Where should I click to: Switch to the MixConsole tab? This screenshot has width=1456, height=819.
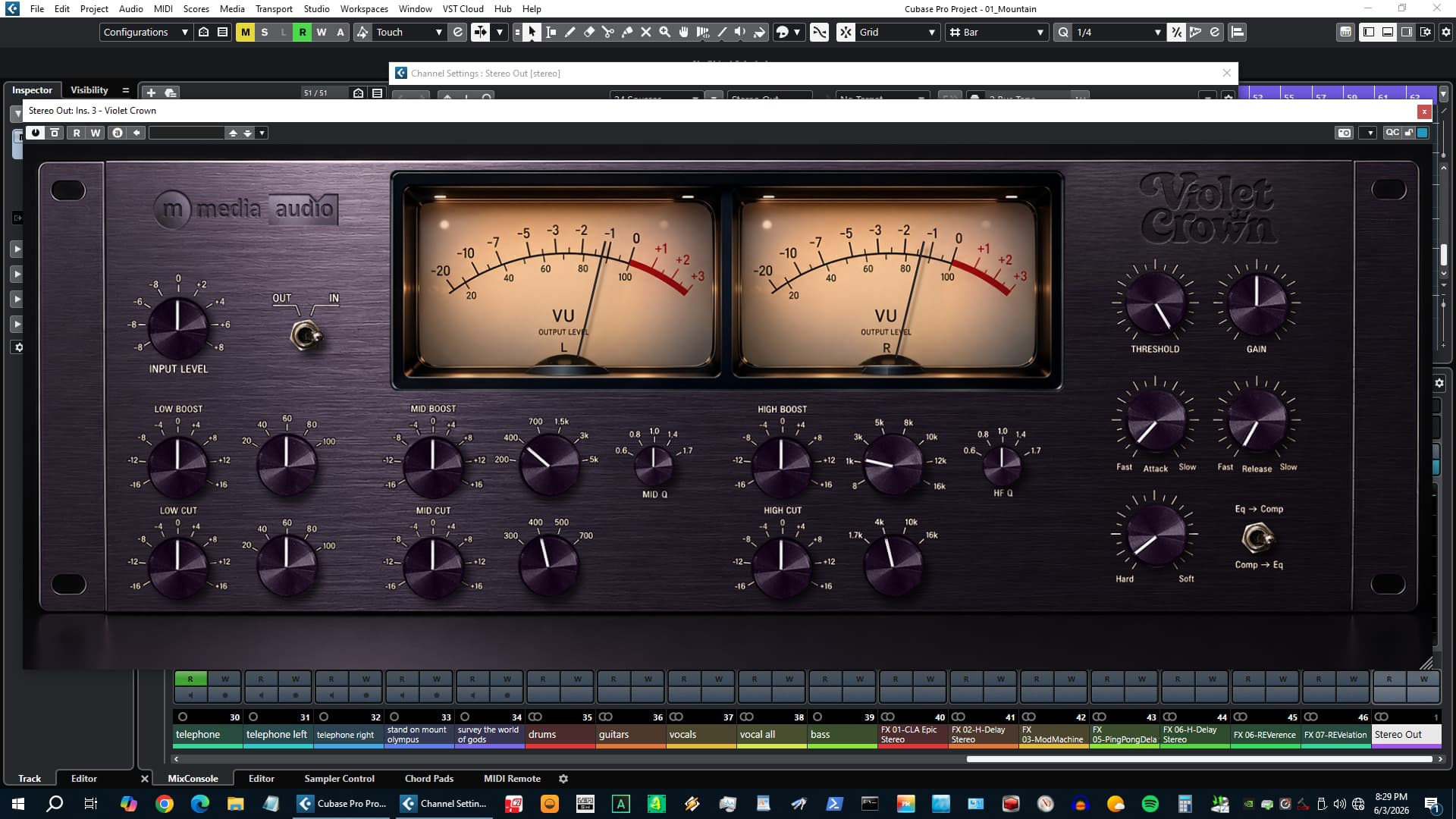[x=193, y=778]
